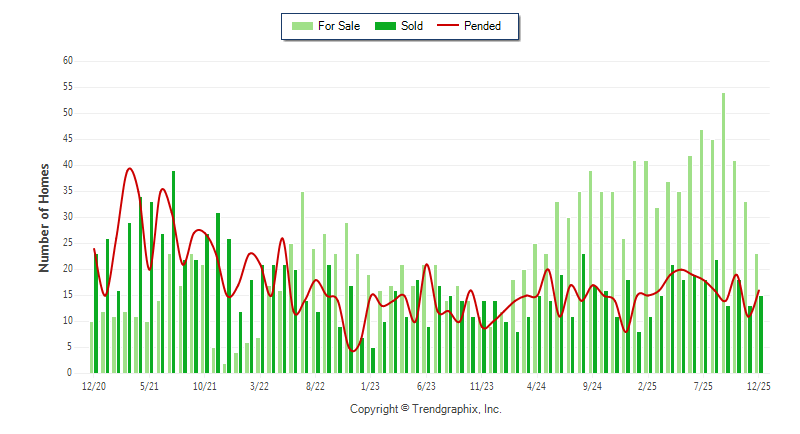
Task: Select the 2/25 x-axis date label
Action: click(x=647, y=386)
